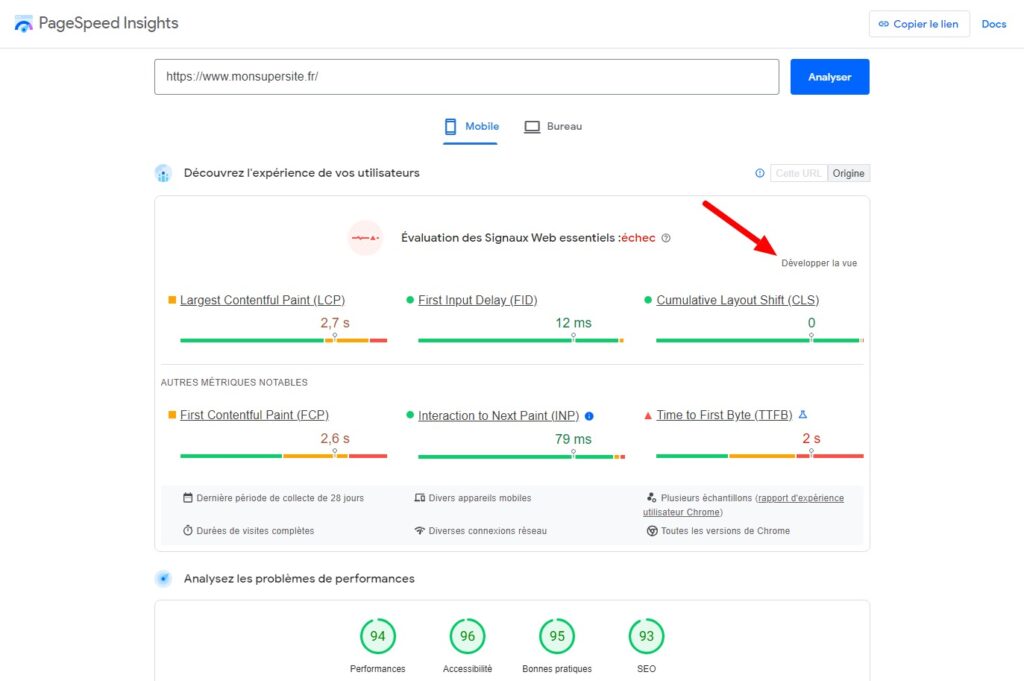Click the samples icon by Plusieurs échantillons
Image resolution: width=1024 pixels, height=681 pixels.
pos(651,498)
